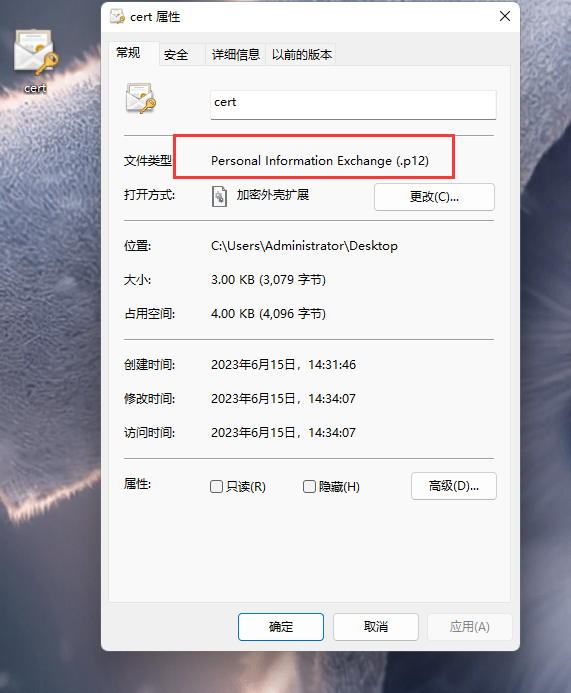Viewport: 571px width, 693px height.
Task: Click the Personal Information Exchange file type text
Action: coord(320,160)
